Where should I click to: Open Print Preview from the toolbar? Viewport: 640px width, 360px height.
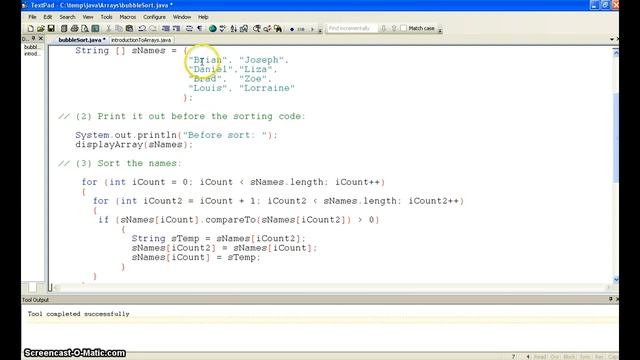(x=84, y=29)
